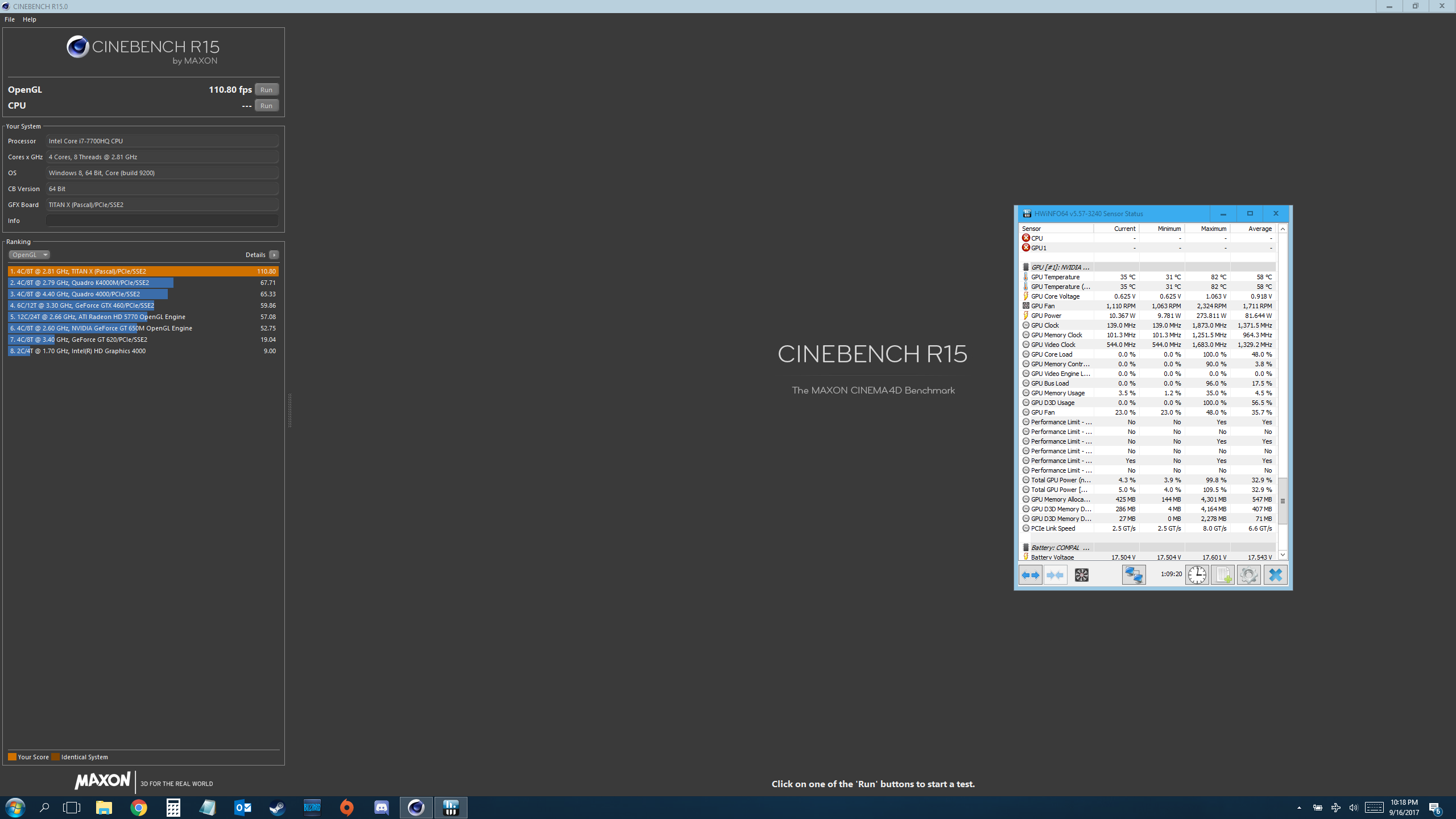Image resolution: width=1456 pixels, height=819 pixels.
Task: Click HWiNFO expand columns arrows icon
Action: point(1030,575)
